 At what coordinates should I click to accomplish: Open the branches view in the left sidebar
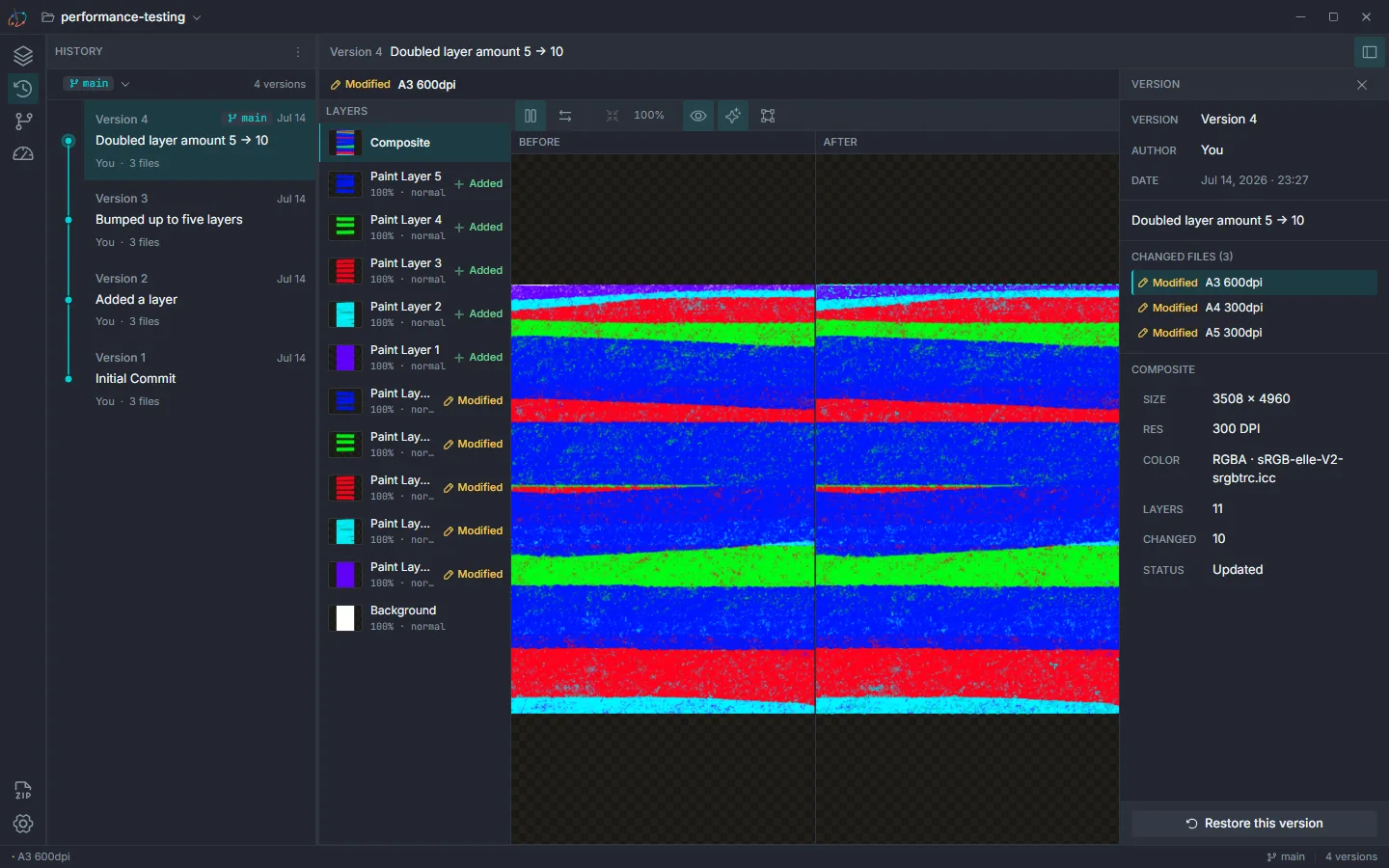23,122
